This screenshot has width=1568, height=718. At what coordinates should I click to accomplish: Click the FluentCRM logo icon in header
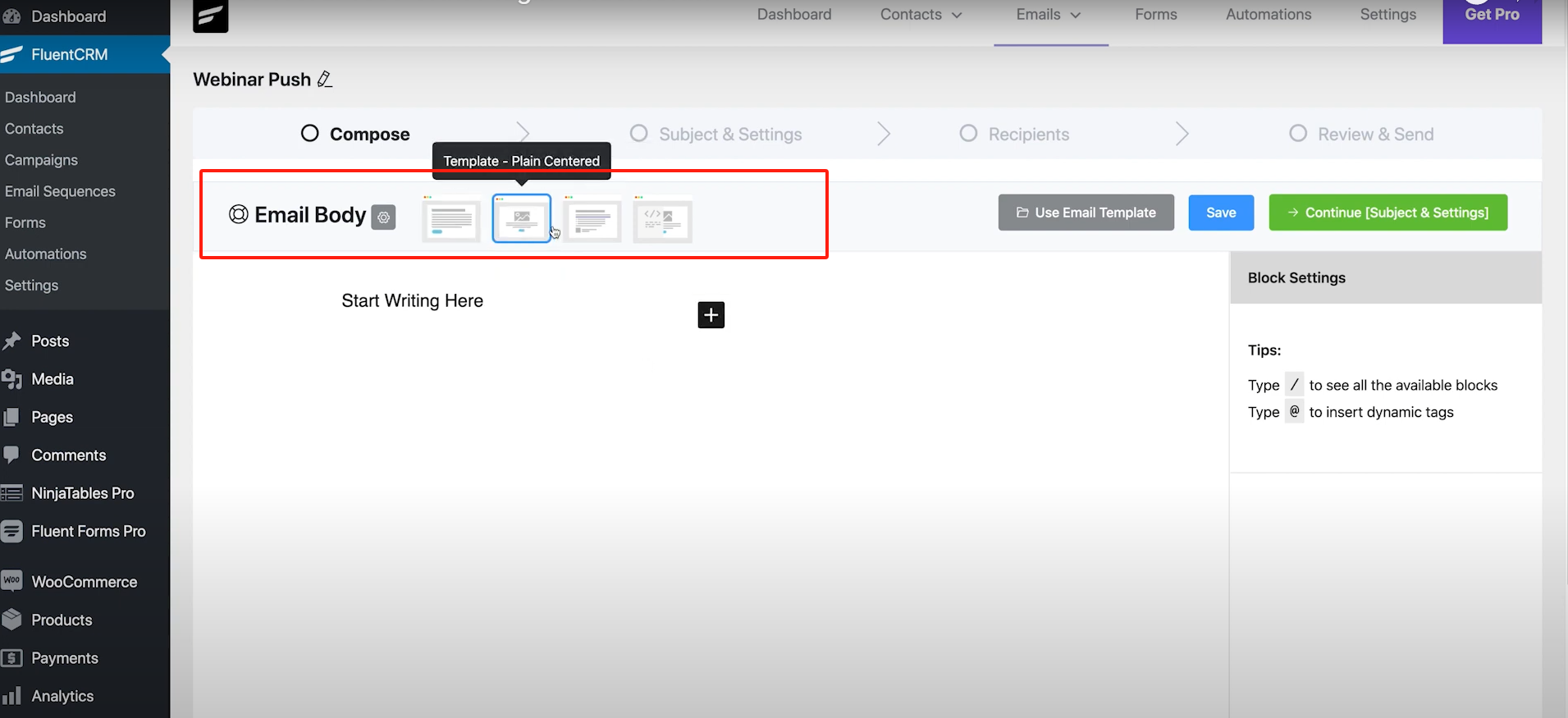[x=211, y=16]
